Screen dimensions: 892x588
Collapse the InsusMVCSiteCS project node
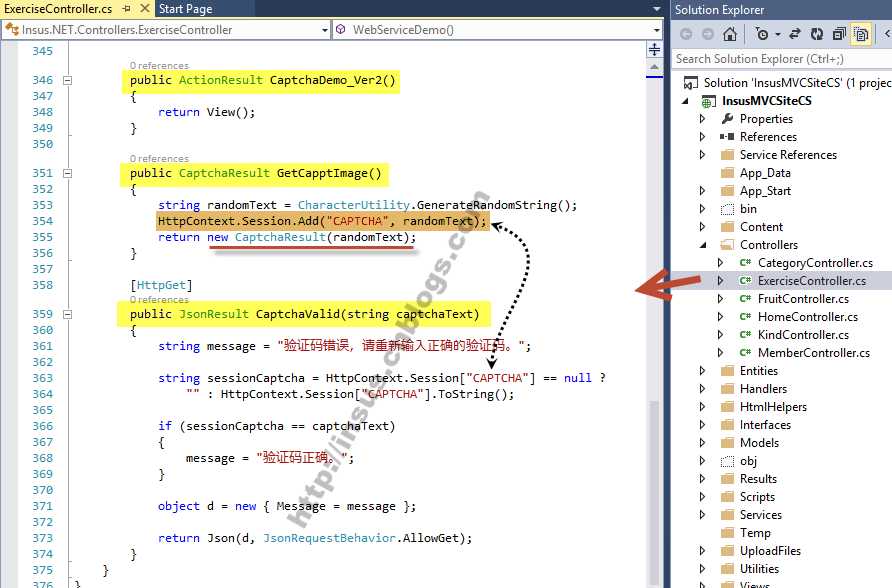(x=686, y=101)
